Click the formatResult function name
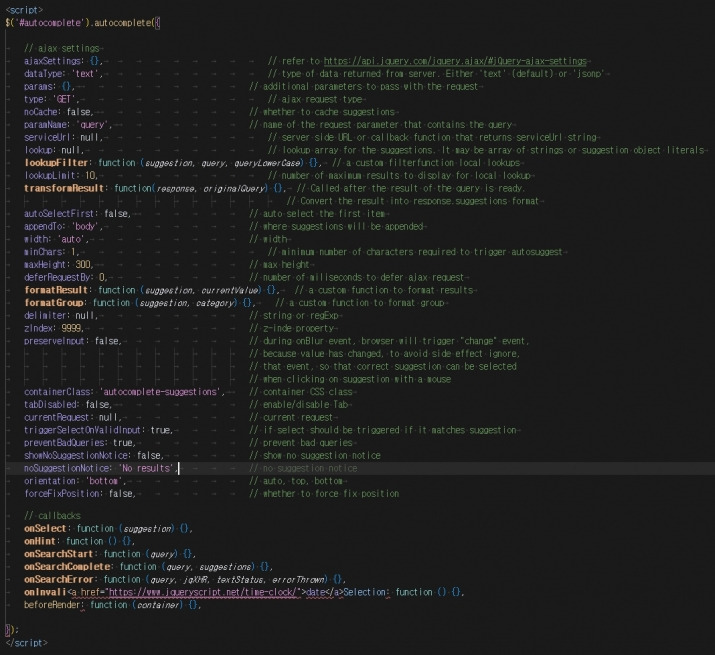Image resolution: width=715 pixels, height=655 pixels. coord(56,291)
